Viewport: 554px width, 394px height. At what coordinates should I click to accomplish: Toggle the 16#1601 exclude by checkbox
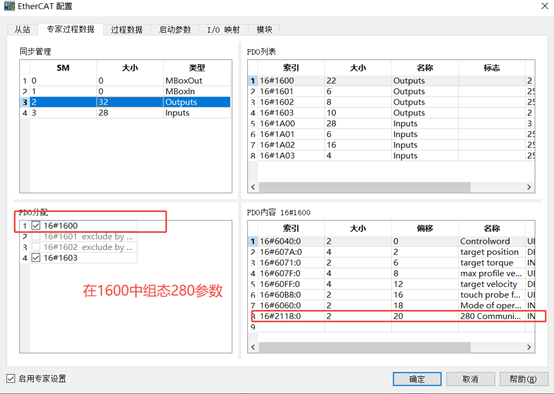click(36, 236)
